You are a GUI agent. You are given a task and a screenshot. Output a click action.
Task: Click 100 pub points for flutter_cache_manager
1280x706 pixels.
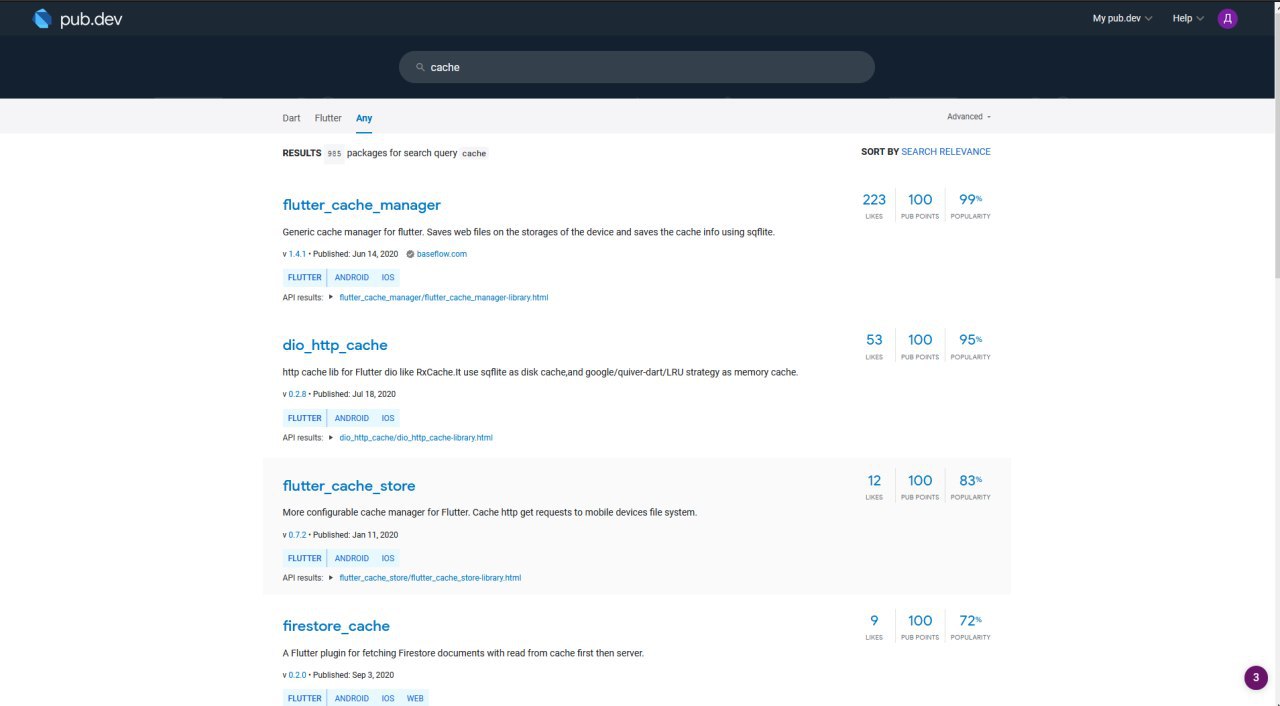(x=920, y=200)
